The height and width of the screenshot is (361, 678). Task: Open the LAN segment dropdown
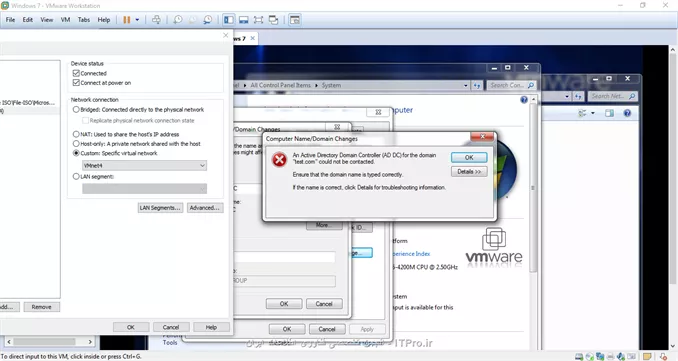tap(144, 189)
